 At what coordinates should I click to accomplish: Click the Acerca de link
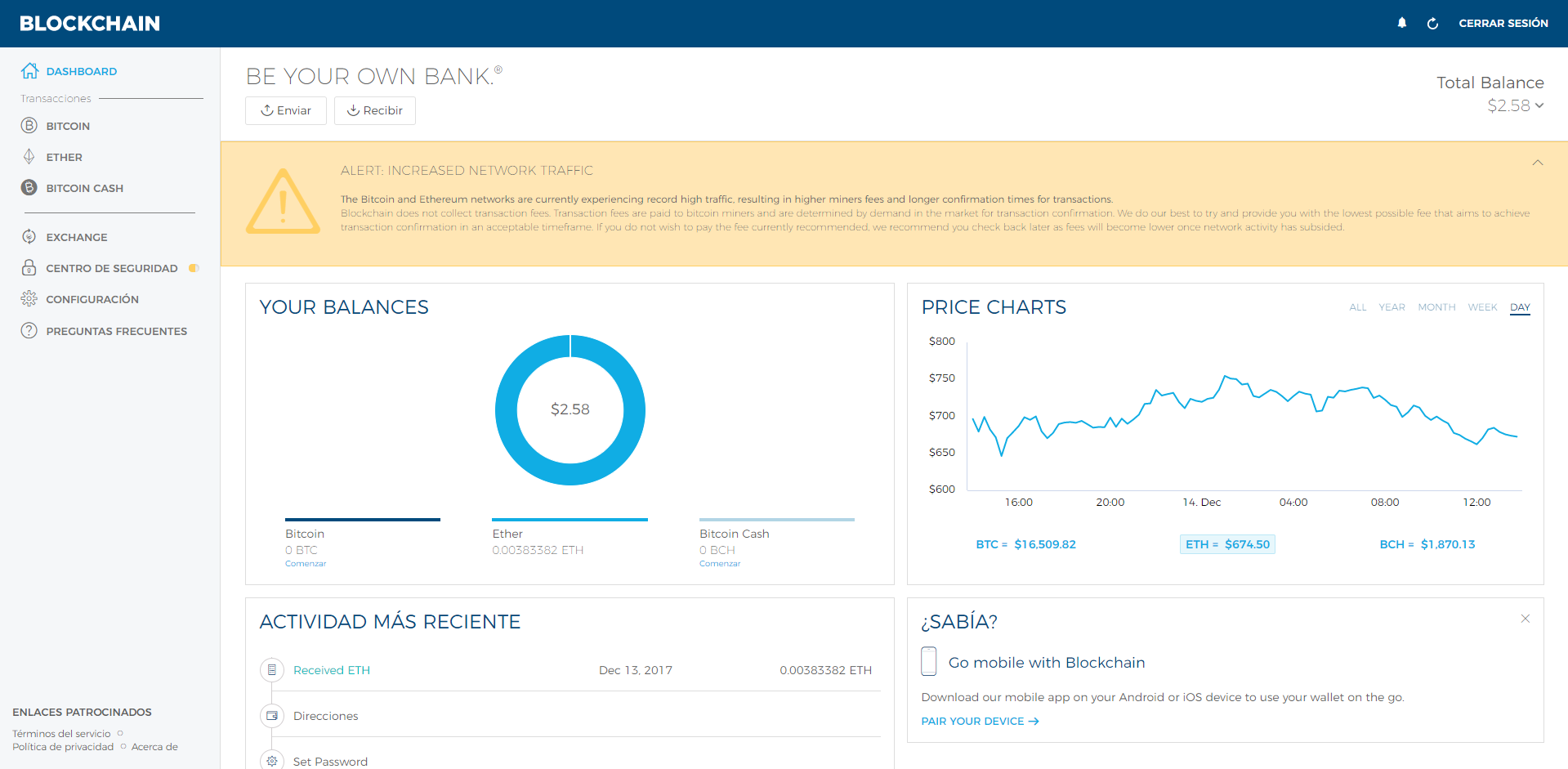point(154,747)
